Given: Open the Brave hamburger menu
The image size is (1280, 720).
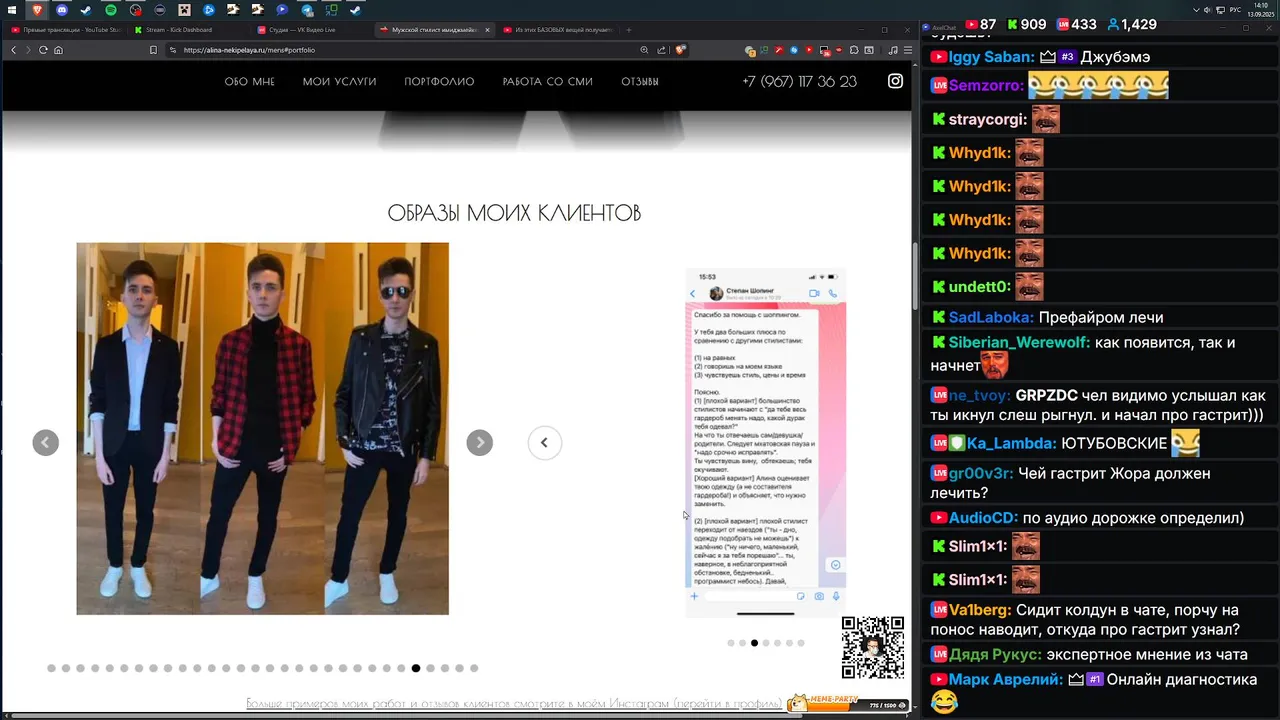Looking at the screenshot, I should pyautogui.click(x=907, y=50).
